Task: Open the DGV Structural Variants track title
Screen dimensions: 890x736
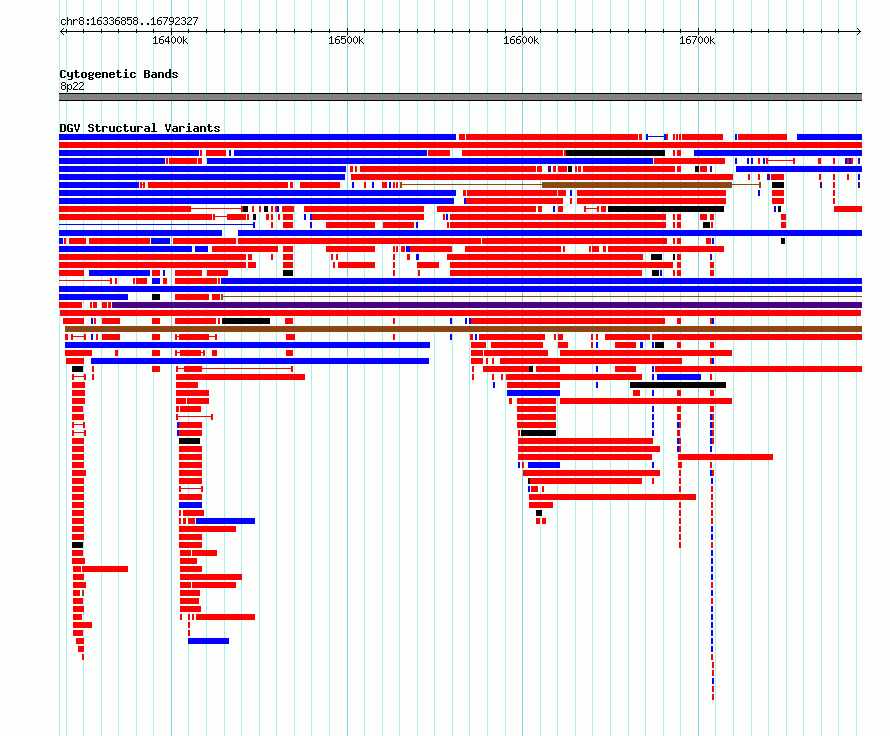Action: coord(140,128)
